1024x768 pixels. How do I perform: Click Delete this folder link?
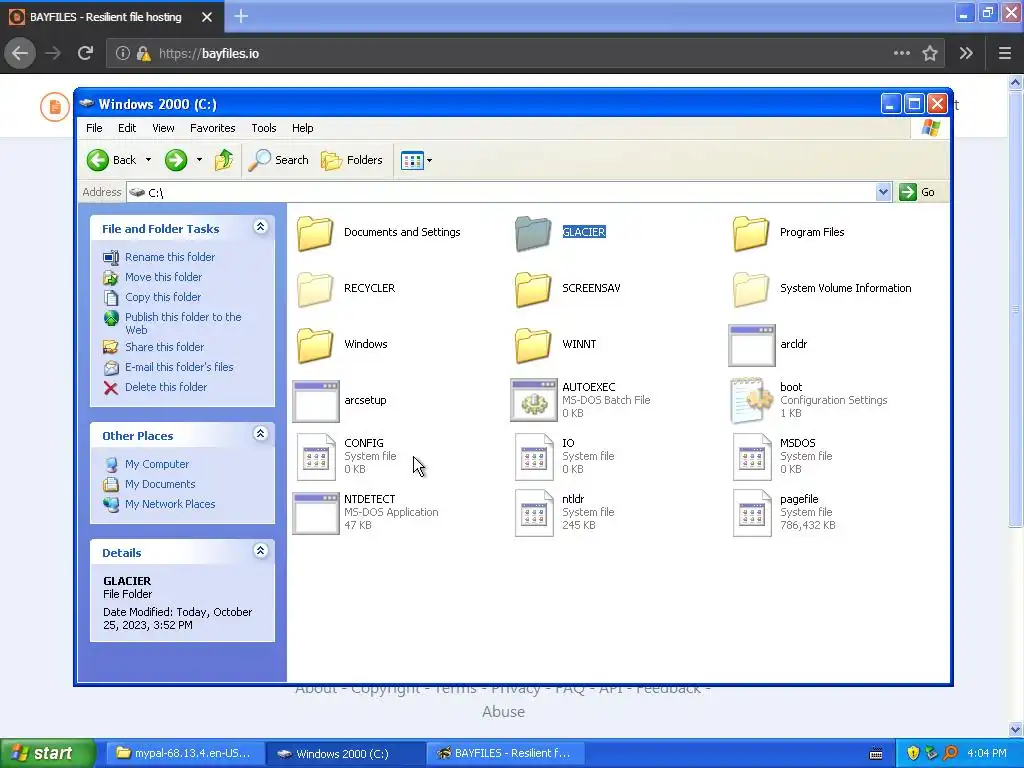[166, 387]
